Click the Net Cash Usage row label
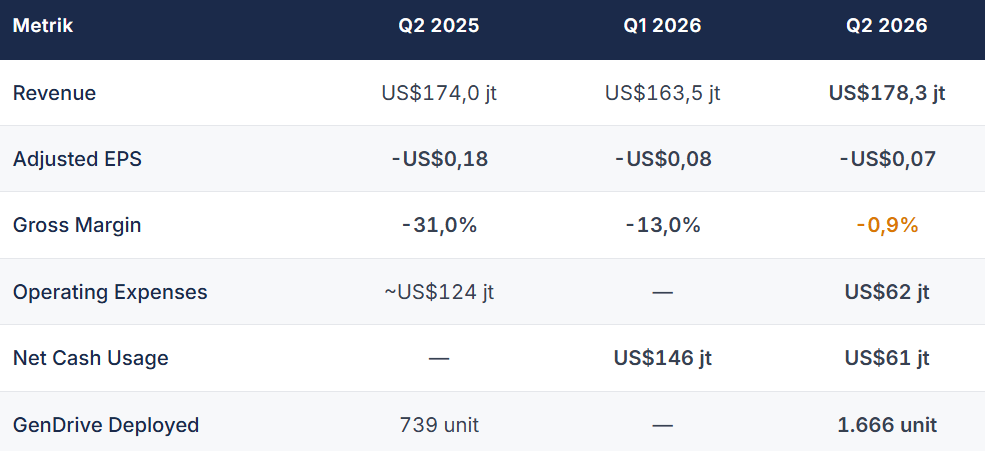Screen dimensions: 985x451 pos(90,358)
